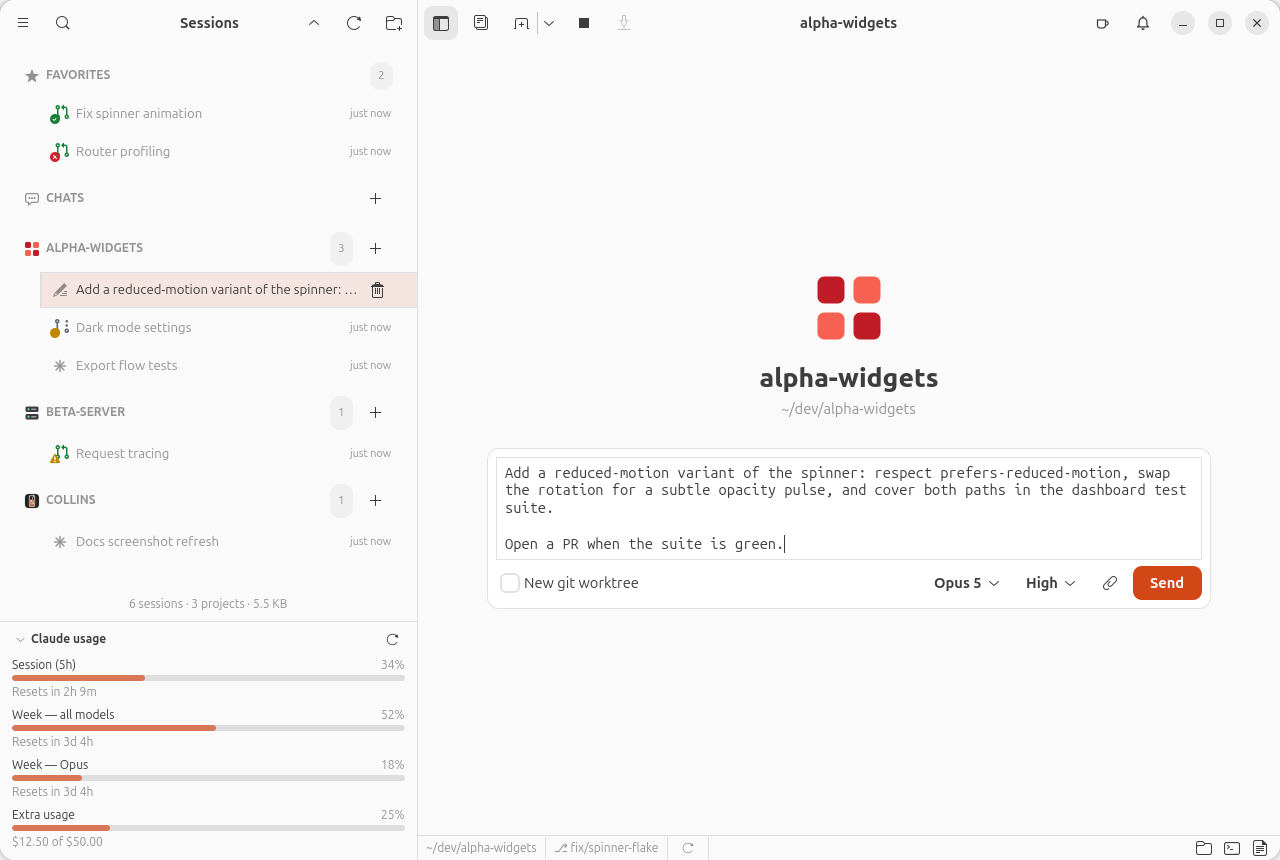Click the "$12.50 of $50.00" text
Screen dimensions: 1280x860
click(57, 842)
